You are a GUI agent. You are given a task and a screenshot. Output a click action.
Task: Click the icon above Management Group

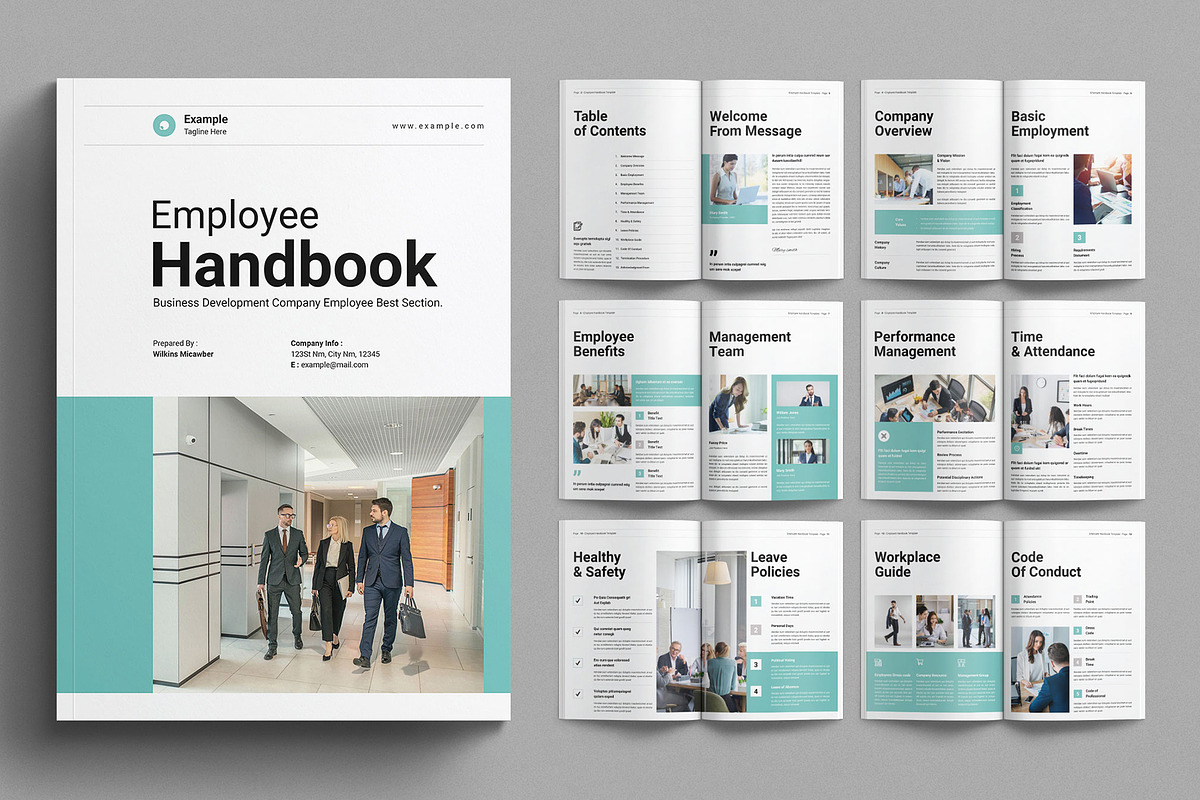[962, 661]
